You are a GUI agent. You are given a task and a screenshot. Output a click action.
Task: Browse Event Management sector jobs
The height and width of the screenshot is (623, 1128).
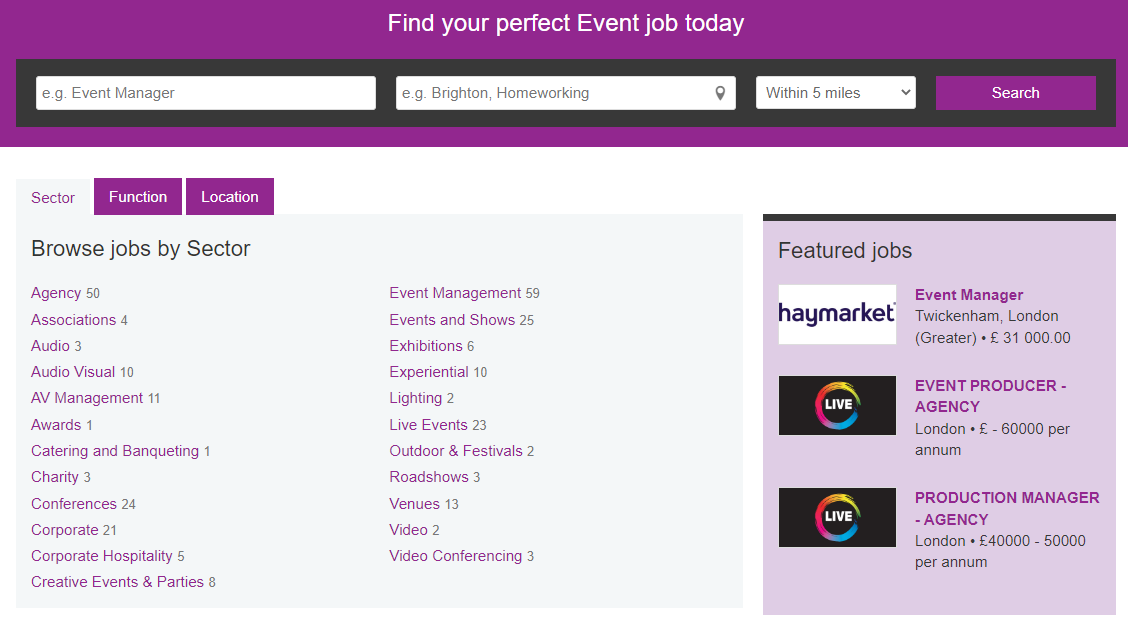point(455,292)
